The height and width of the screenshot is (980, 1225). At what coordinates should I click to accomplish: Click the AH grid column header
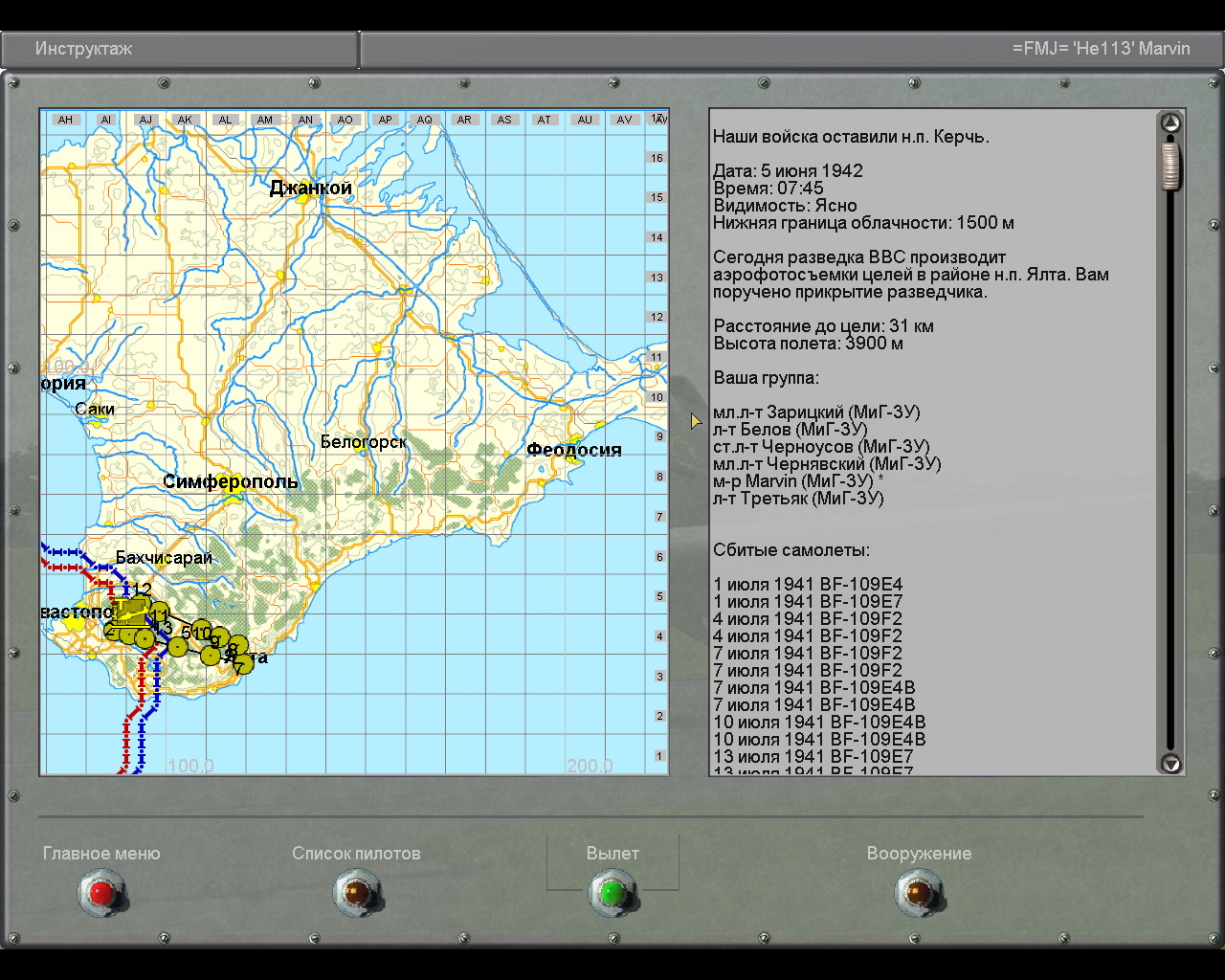coord(65,120)
